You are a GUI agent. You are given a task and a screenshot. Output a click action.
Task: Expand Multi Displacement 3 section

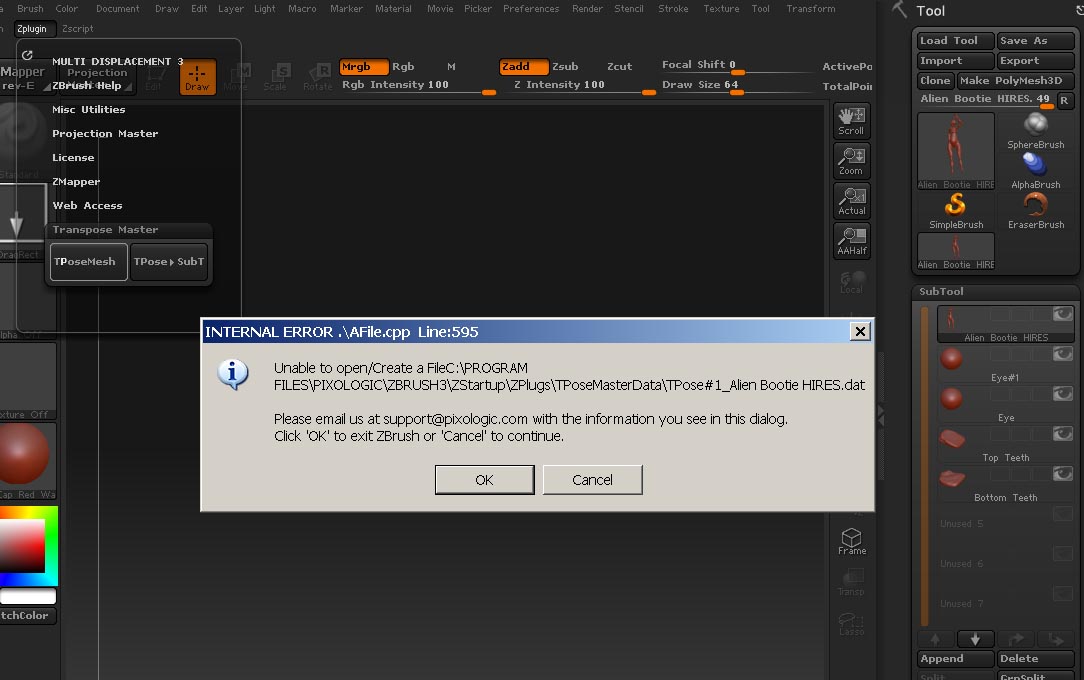[x=118, y=62]
